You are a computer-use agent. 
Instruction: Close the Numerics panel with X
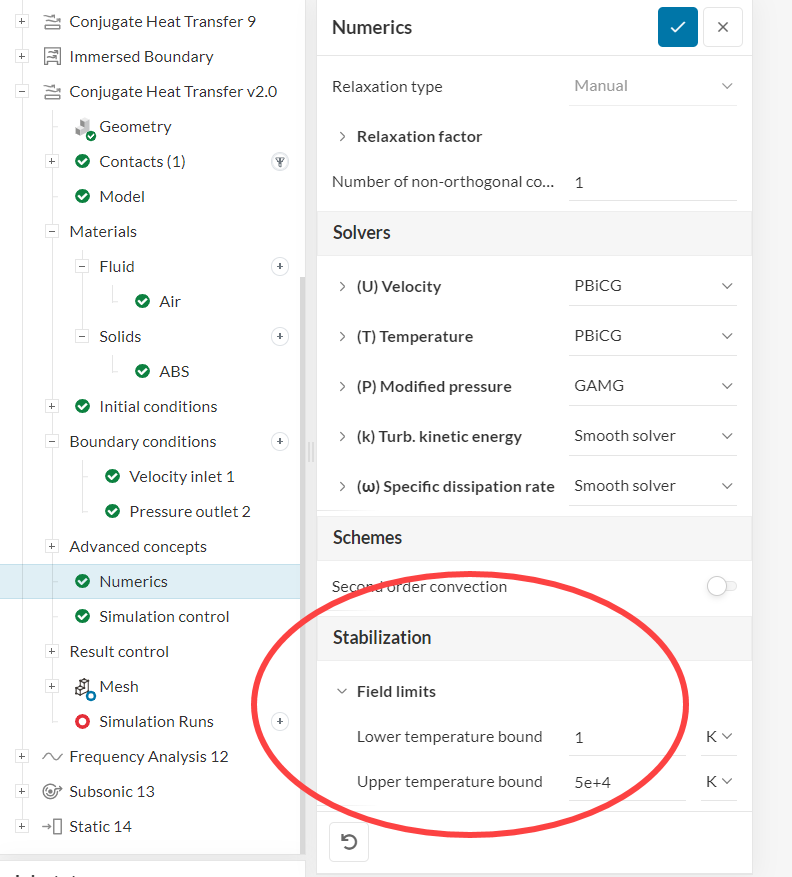click(722, 27)
